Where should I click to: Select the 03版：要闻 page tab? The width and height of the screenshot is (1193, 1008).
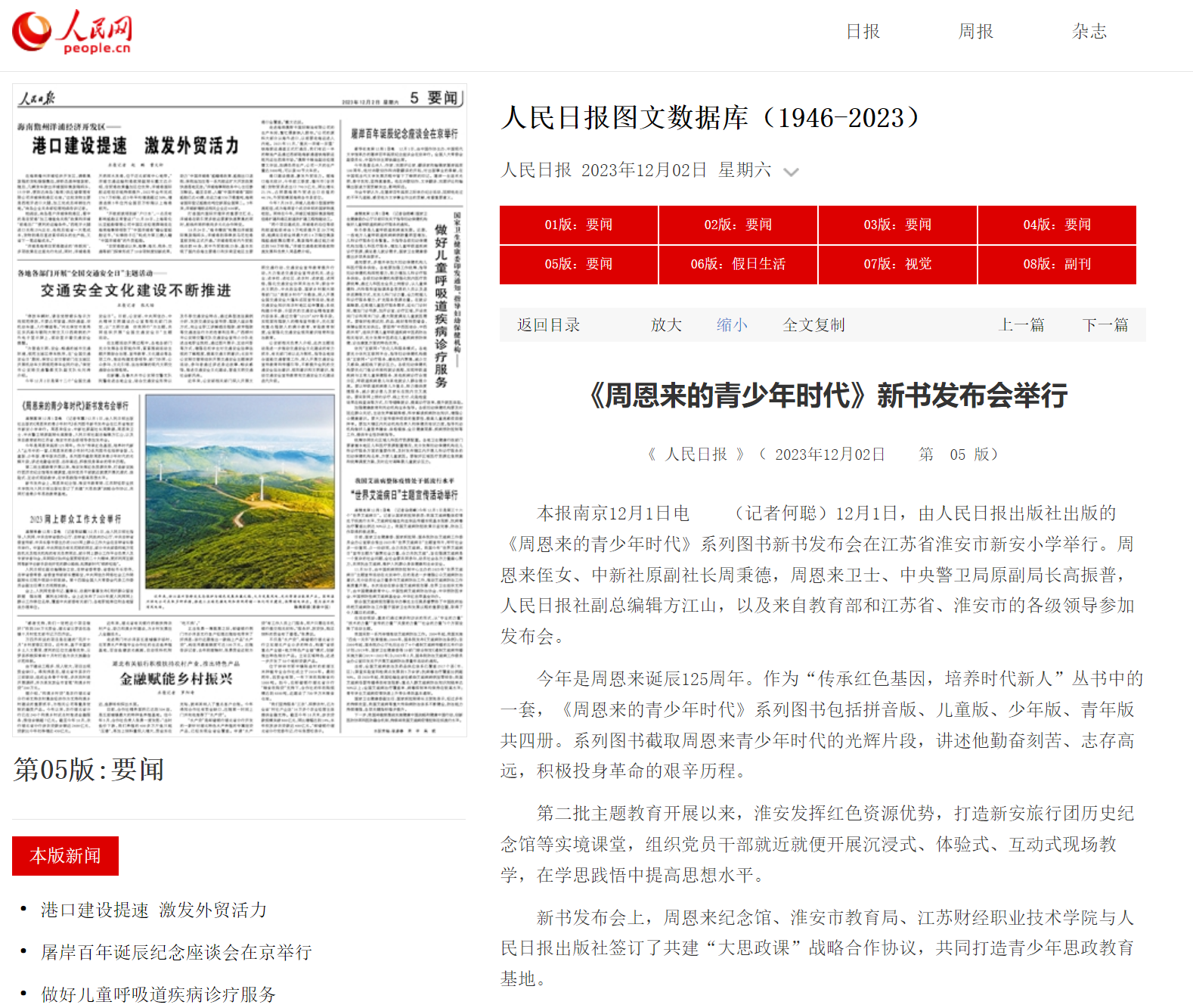coord(897,225)
